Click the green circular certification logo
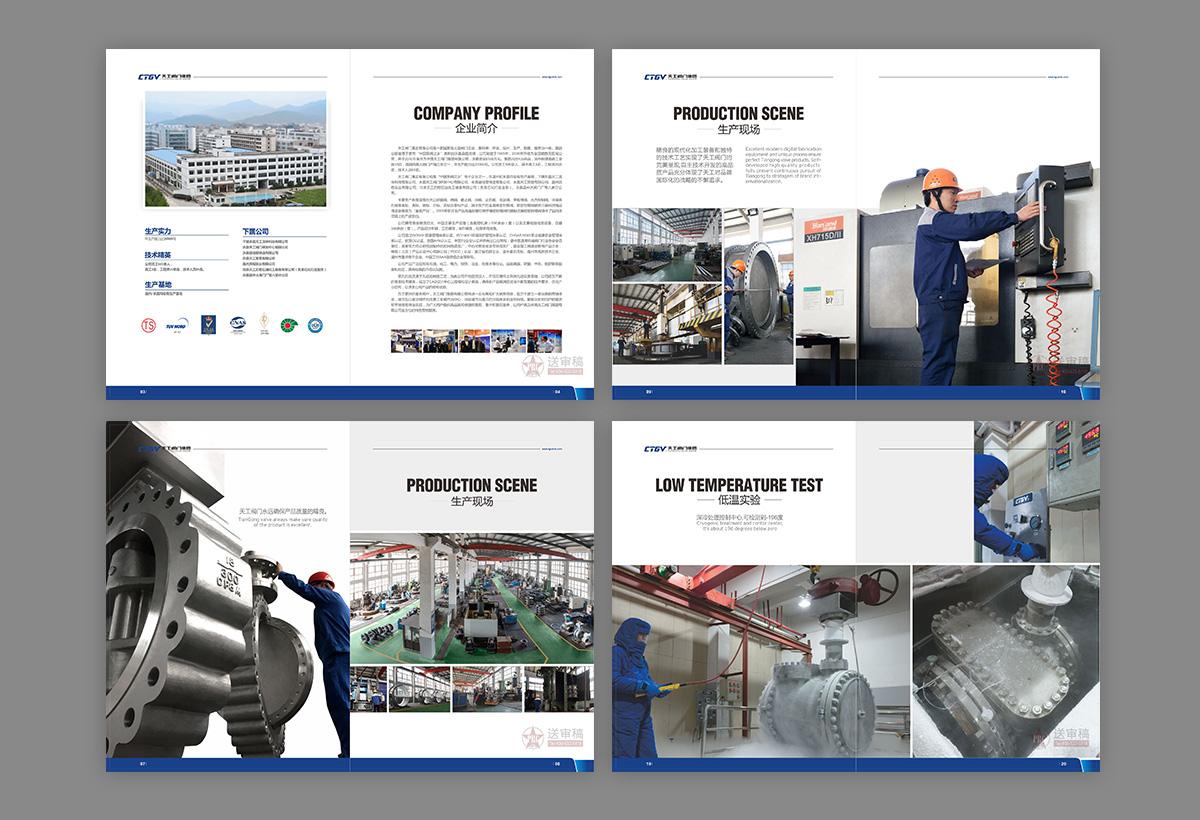This screenshot has height=820, width=1200. click(289, 323)
